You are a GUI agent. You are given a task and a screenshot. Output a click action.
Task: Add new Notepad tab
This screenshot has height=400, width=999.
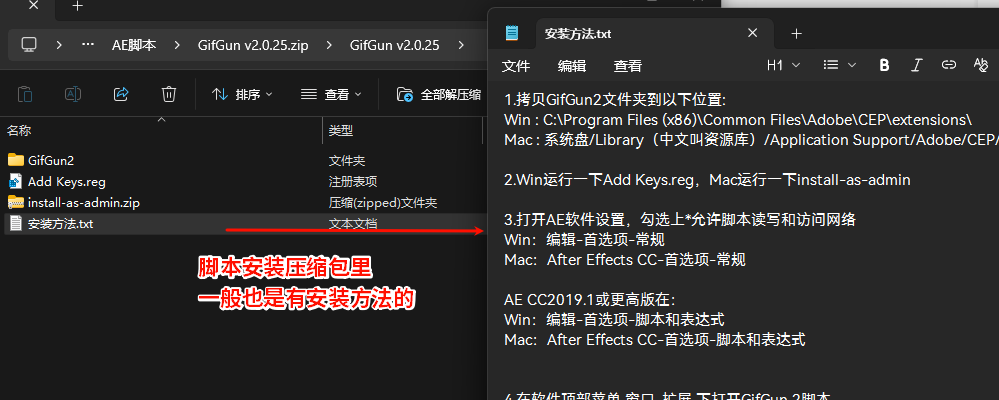click(x=796, y=34)
